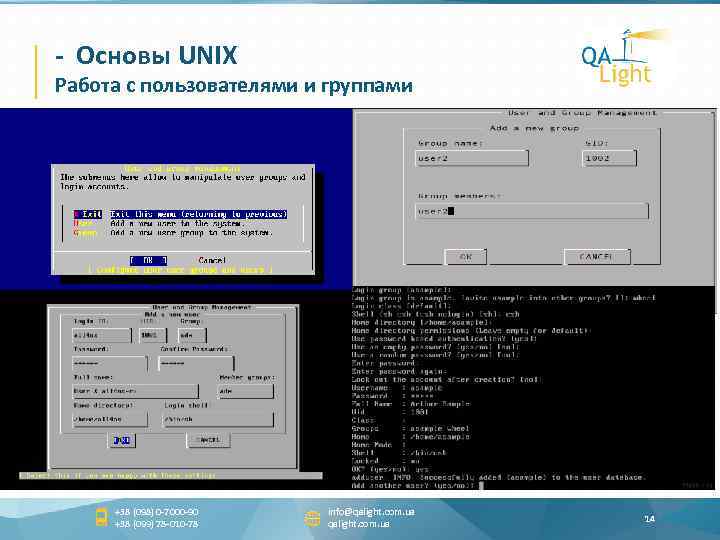Click the Full name field
The height and width of the screenshot is (540, 720).
[135, 391]
